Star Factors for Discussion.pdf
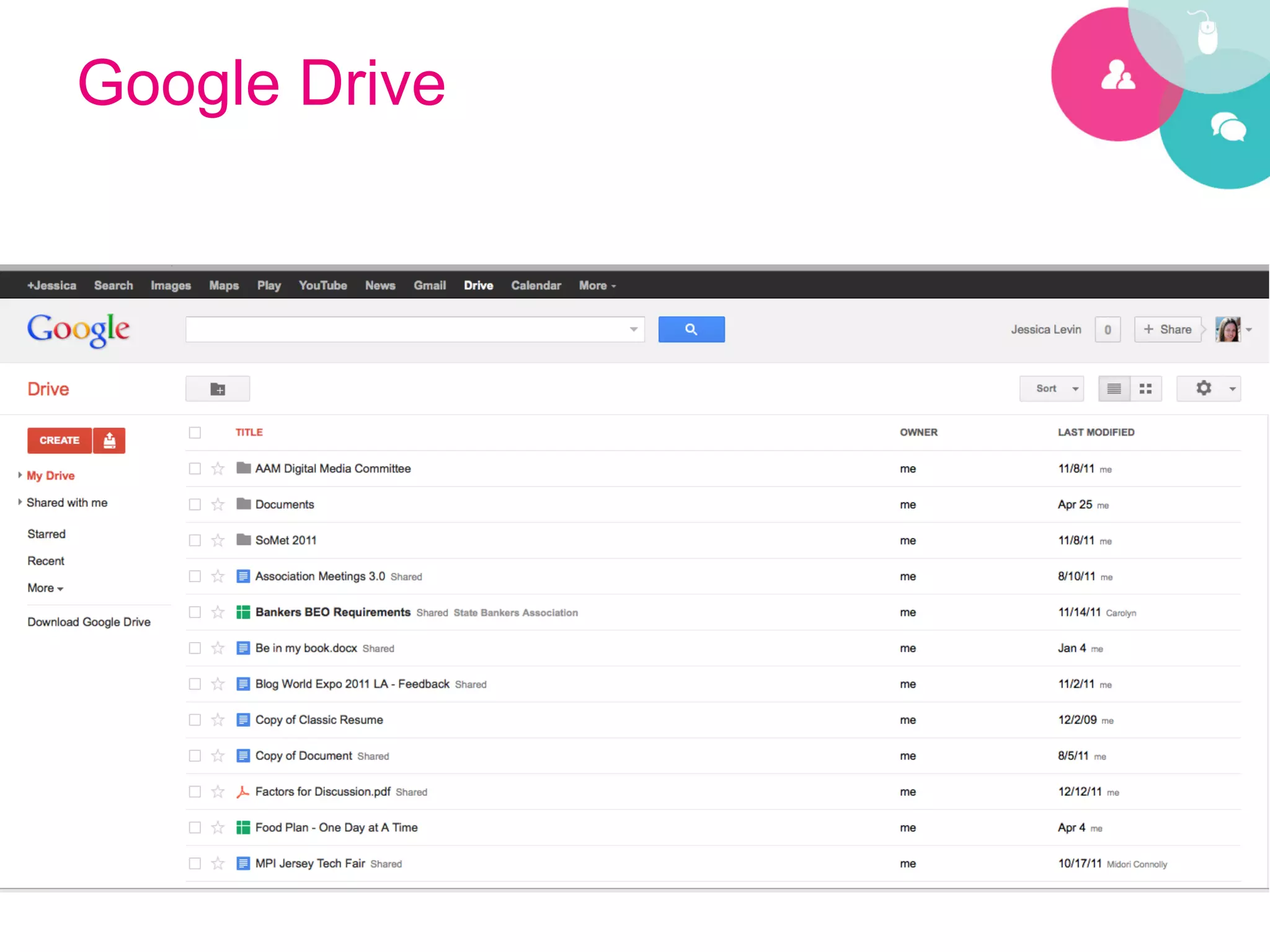This screenshot has height=952, width=1270. point(218,792)
